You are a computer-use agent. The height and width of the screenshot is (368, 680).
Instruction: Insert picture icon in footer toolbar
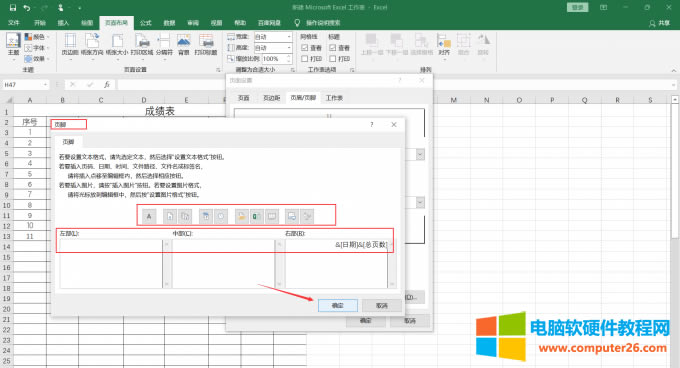click(292, 216)
